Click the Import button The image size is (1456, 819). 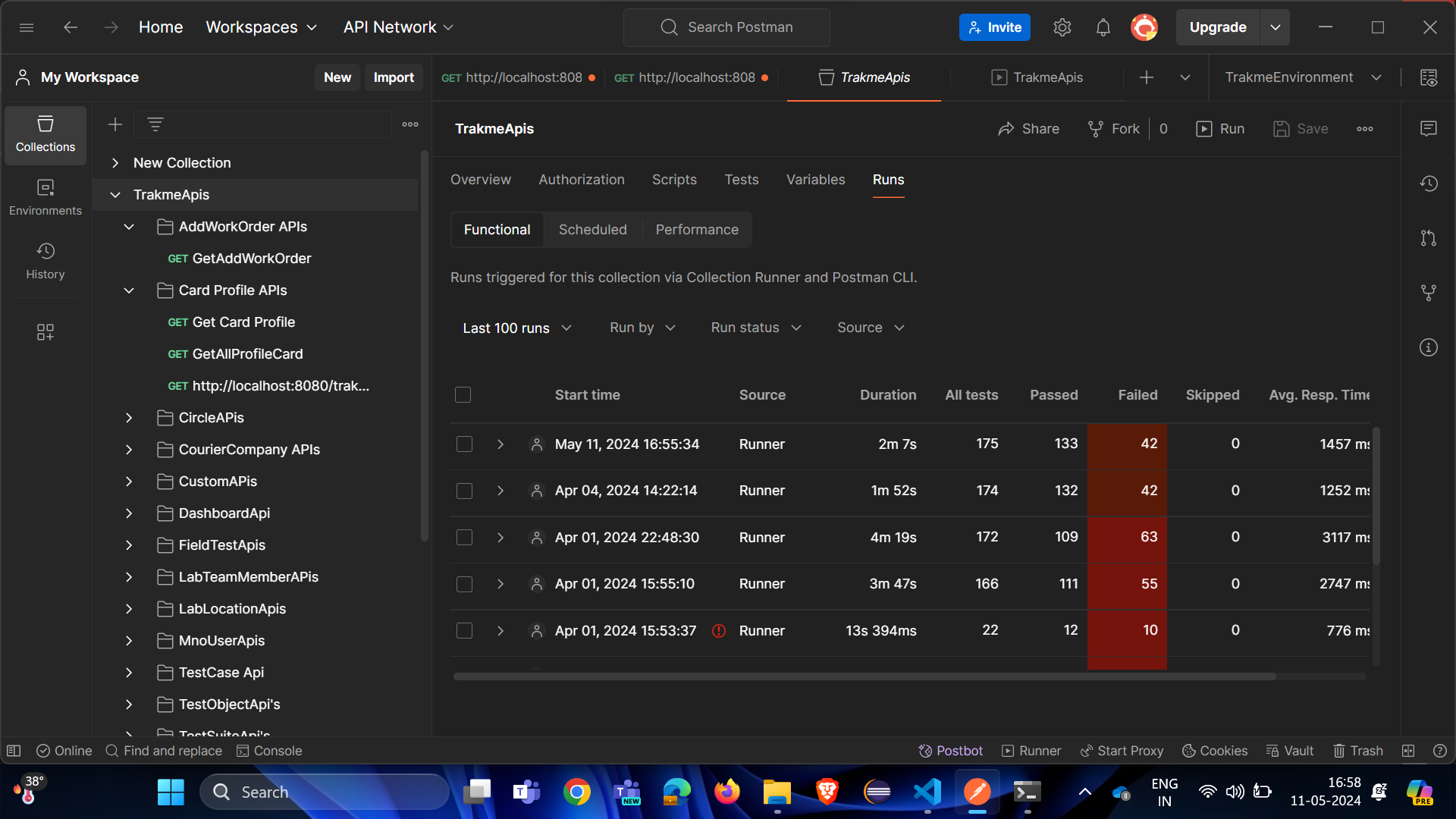pos(394,77)
